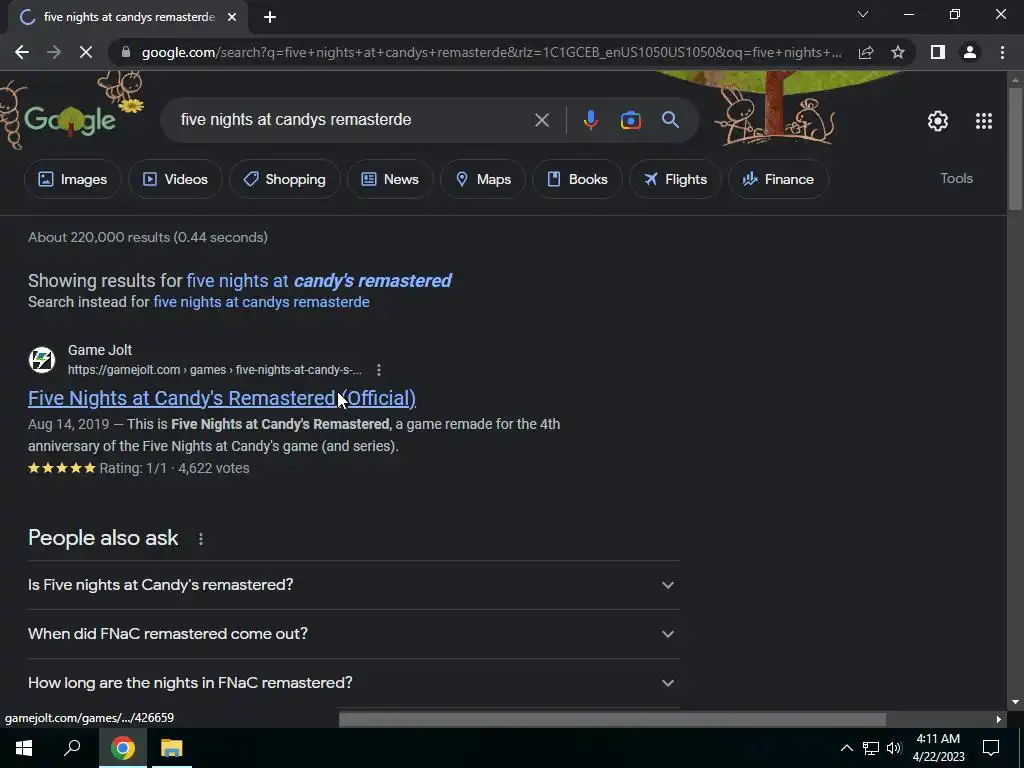
Task: Open Windows Start menu
Action: 24,748
